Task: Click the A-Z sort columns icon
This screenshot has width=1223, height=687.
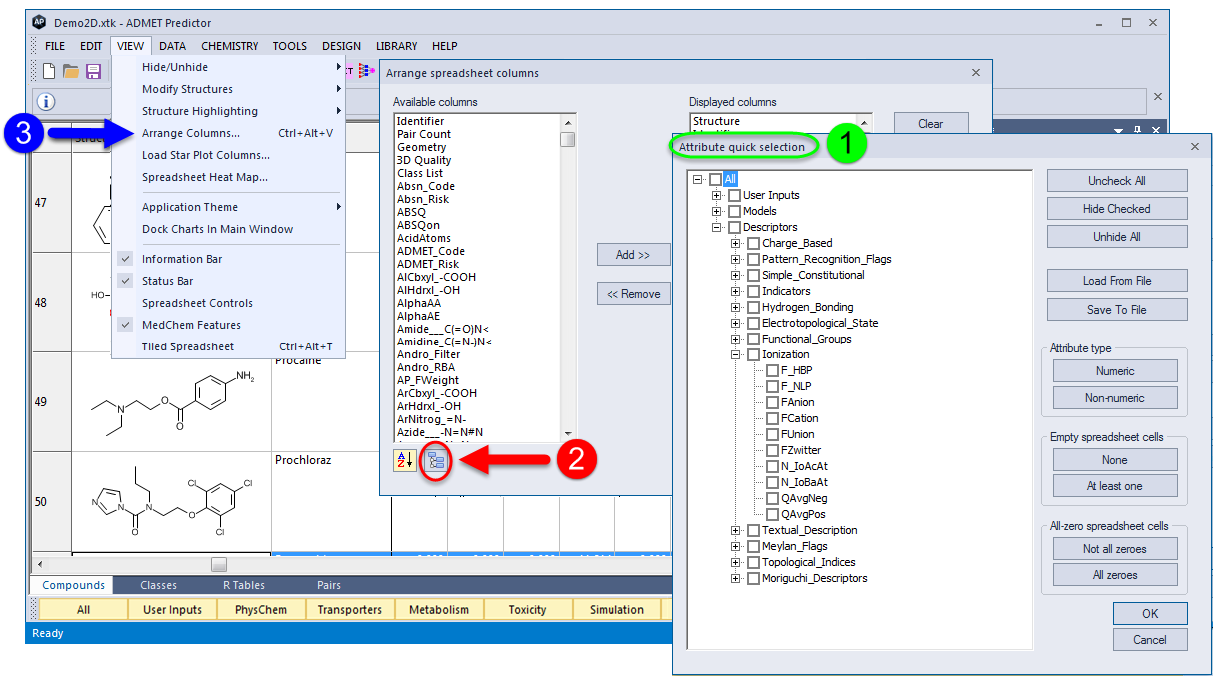Action: pos(404,460)
